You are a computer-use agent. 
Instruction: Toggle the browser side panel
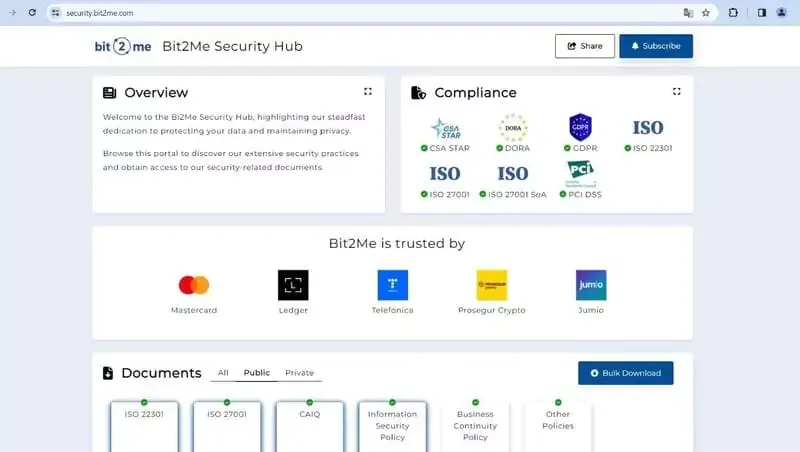(762, 13)
